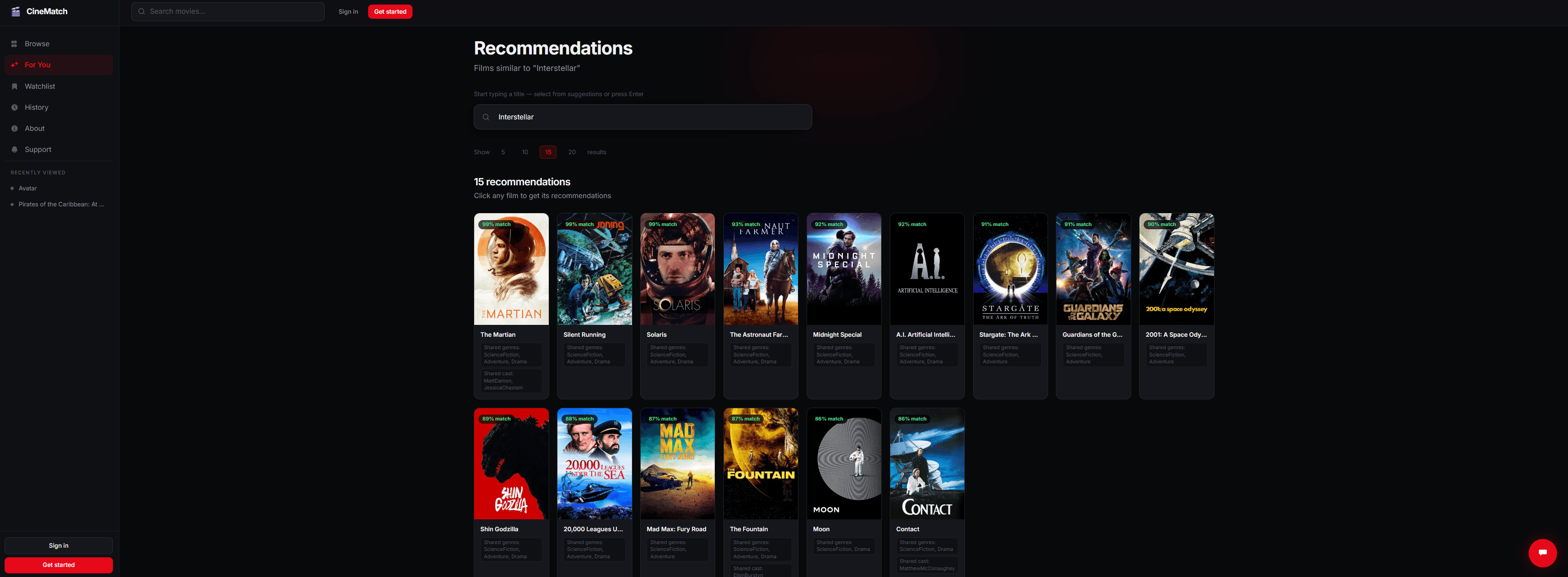Click the For You sparkle icon
1568x577 pixels.
[x=14, y=65]
